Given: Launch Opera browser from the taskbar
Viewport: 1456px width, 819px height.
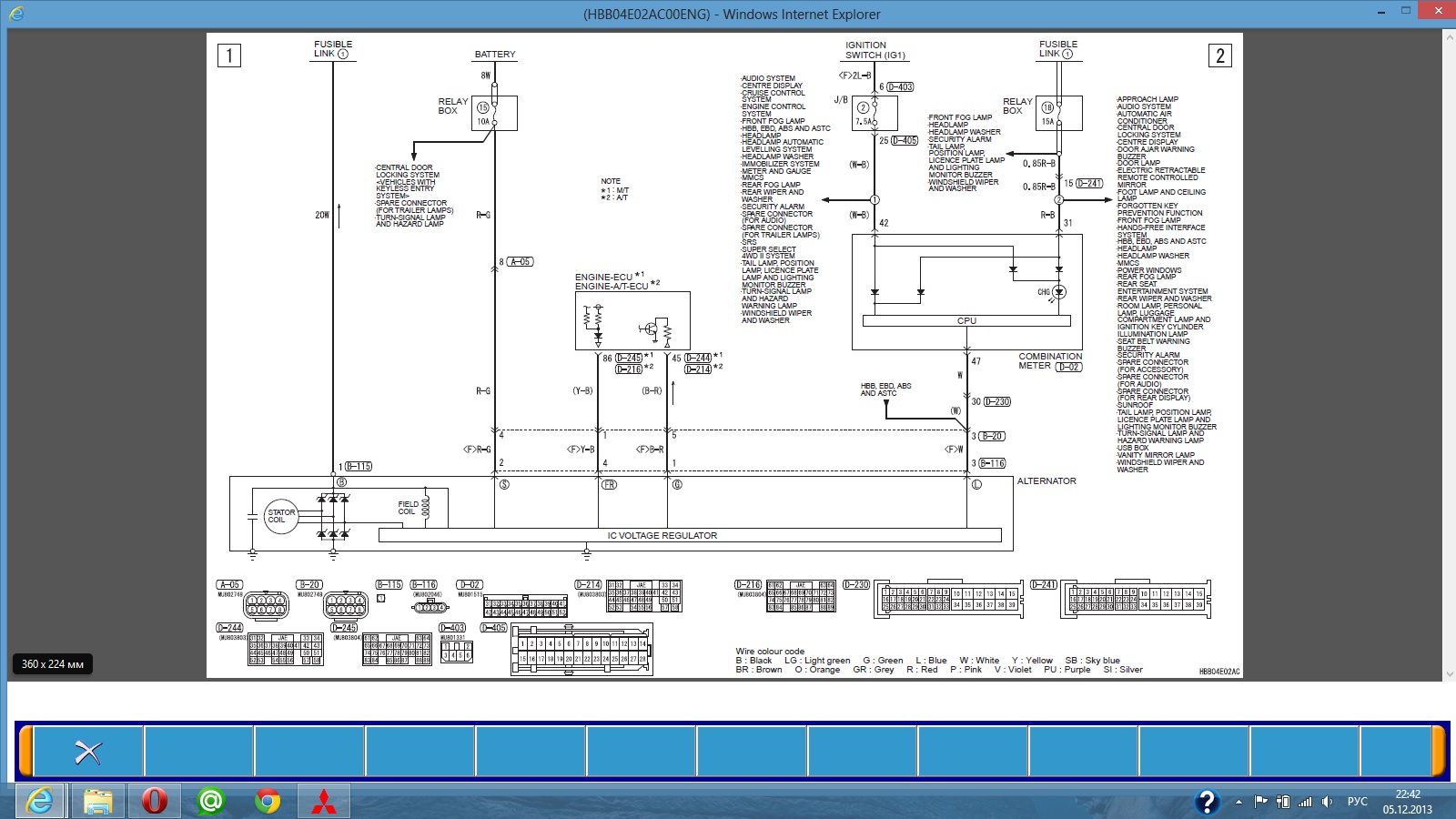Looking at the screenshot, I should coord(155,802).
